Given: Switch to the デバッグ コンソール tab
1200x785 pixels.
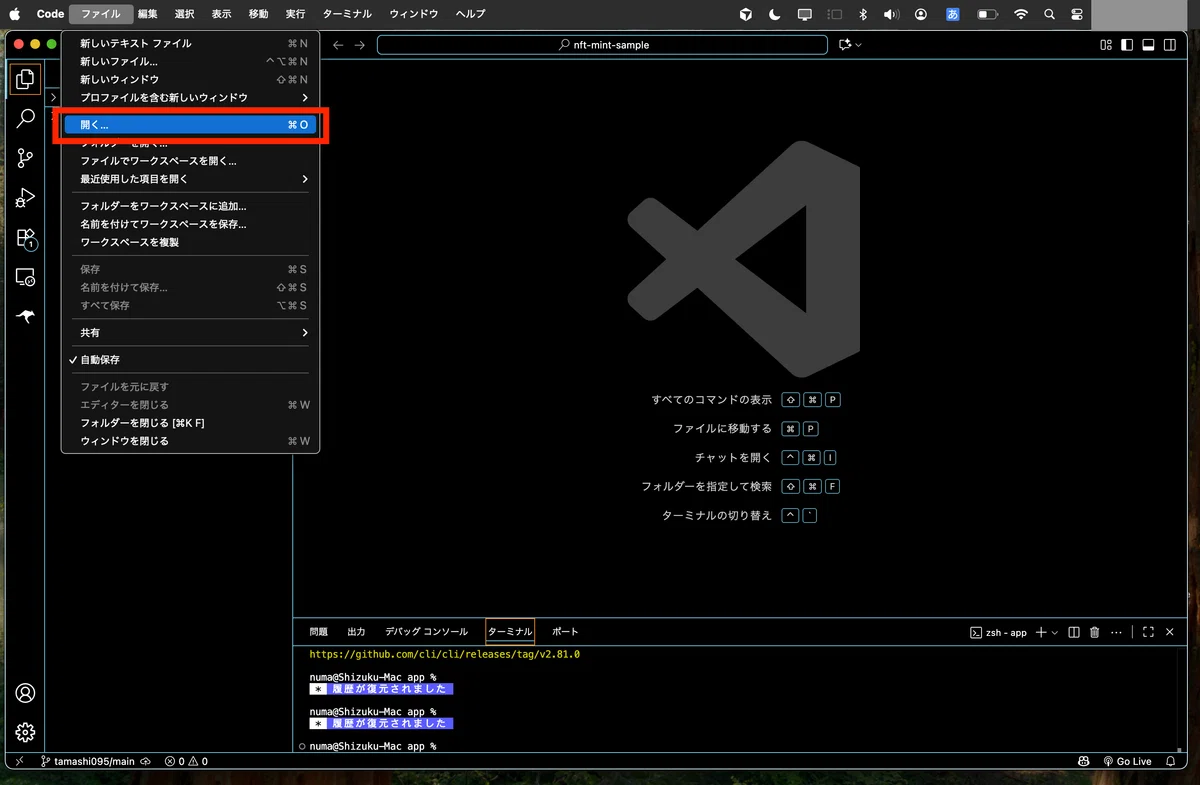Looking at the screenshot, I should 426,632.
